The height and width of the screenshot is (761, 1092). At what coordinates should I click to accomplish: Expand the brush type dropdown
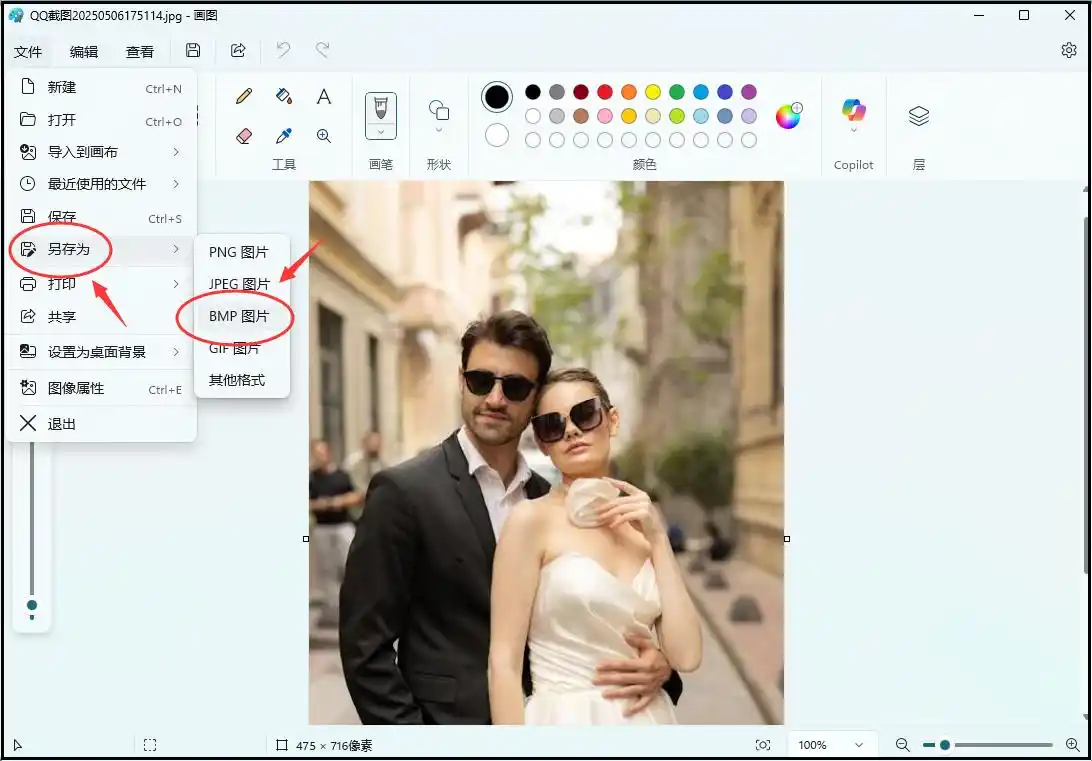tap(380, 131)
